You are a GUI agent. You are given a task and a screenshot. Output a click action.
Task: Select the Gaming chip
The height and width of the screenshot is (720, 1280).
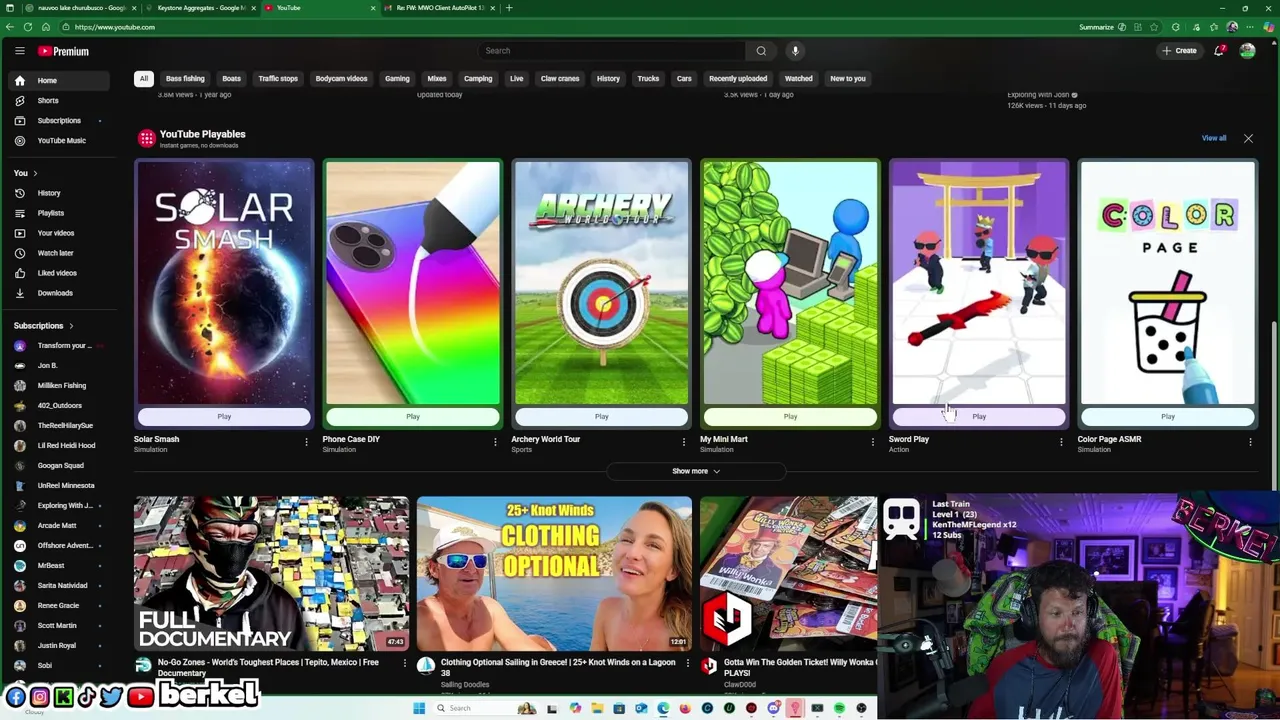(397, 79)
